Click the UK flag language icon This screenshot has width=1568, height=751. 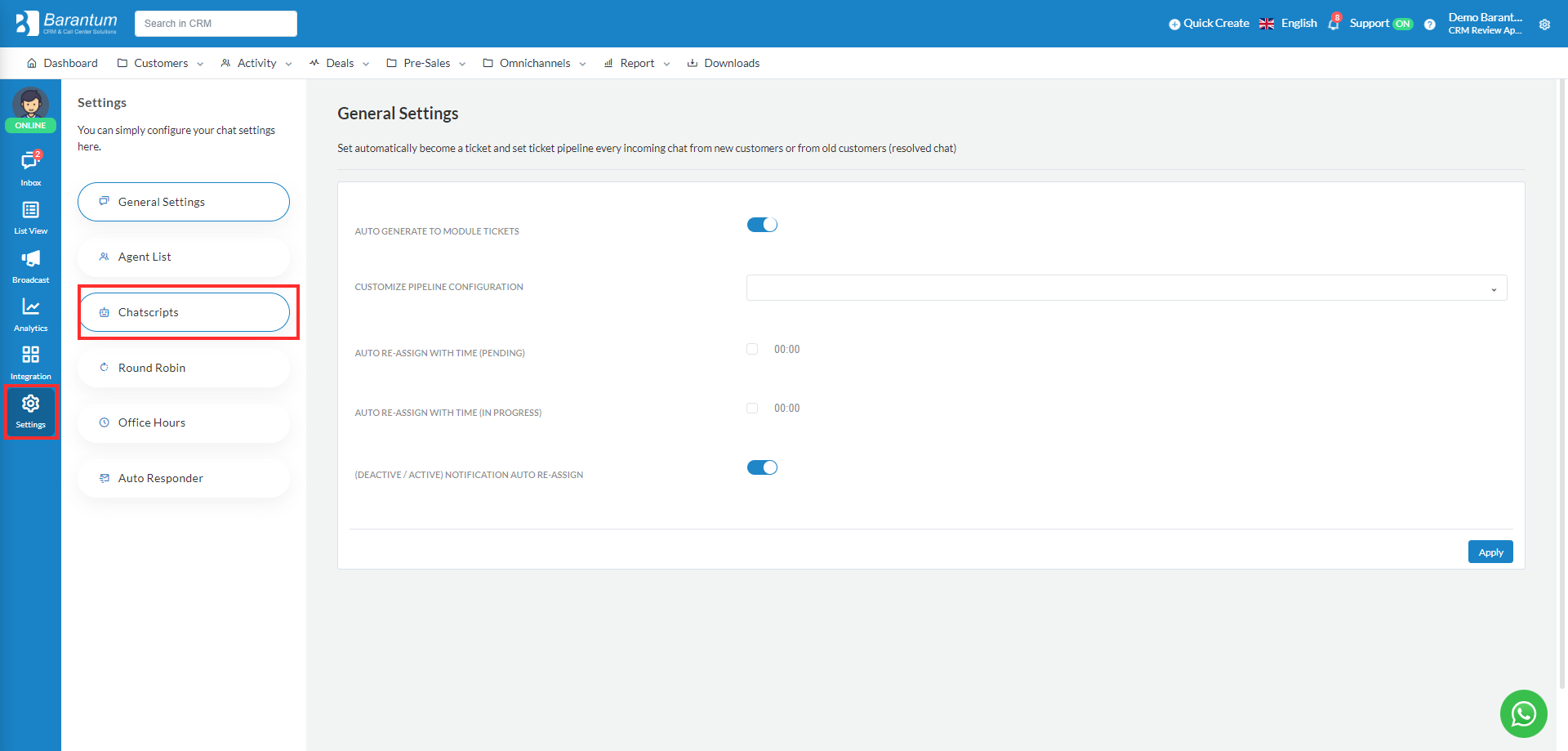1267,24
